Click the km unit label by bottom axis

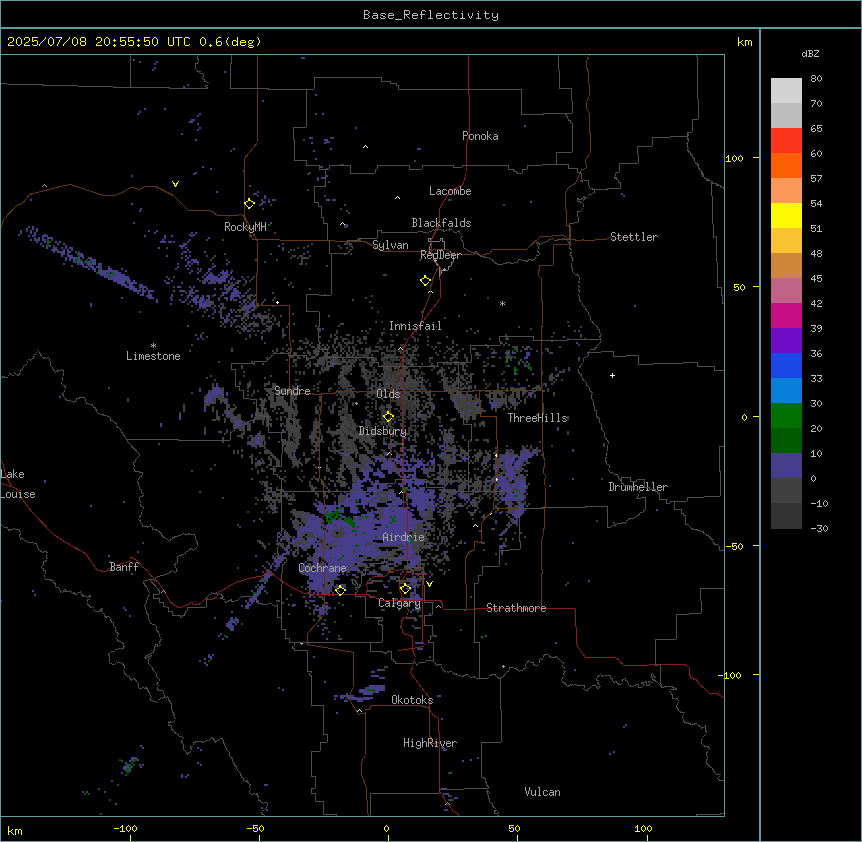[x=15, y=831]
